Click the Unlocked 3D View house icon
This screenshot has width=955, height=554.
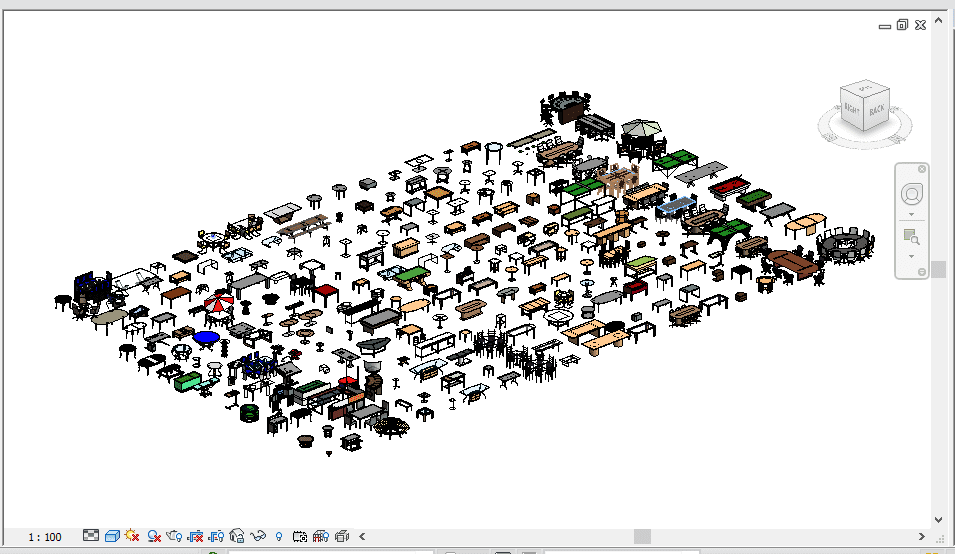[x=237, y=537]
